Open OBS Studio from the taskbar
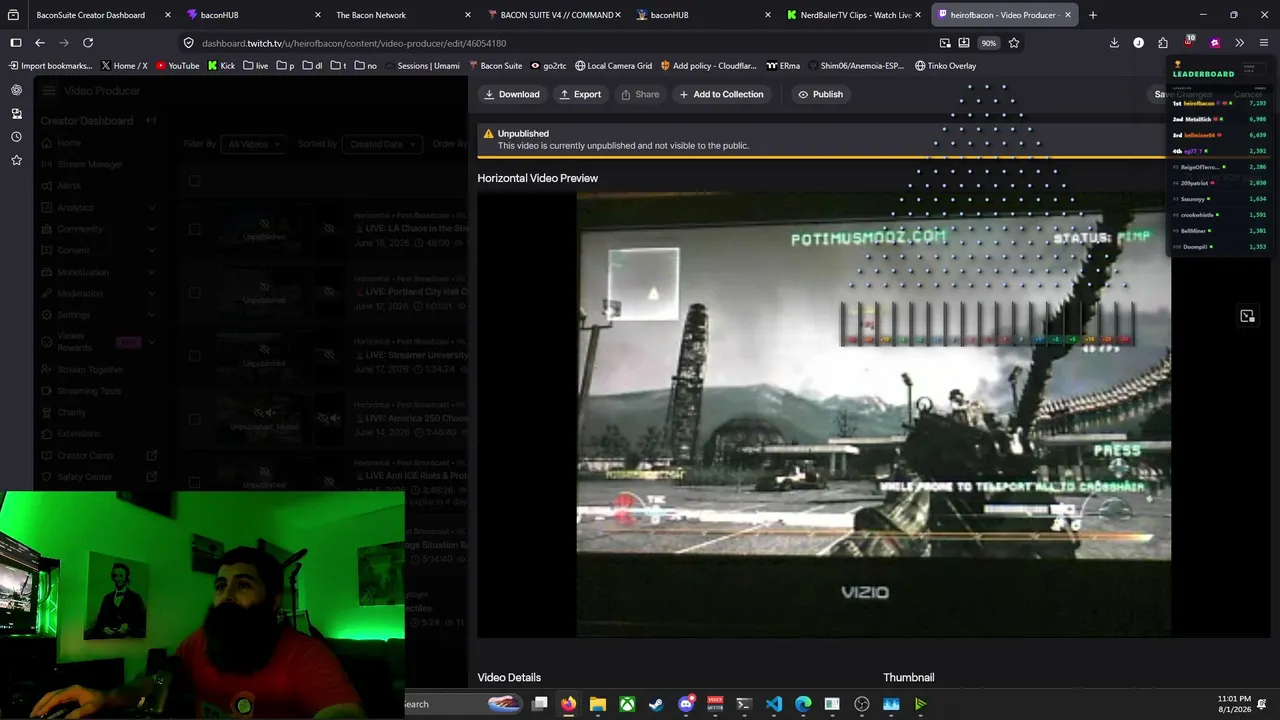The image size is (1280, 720). (862, 704)
